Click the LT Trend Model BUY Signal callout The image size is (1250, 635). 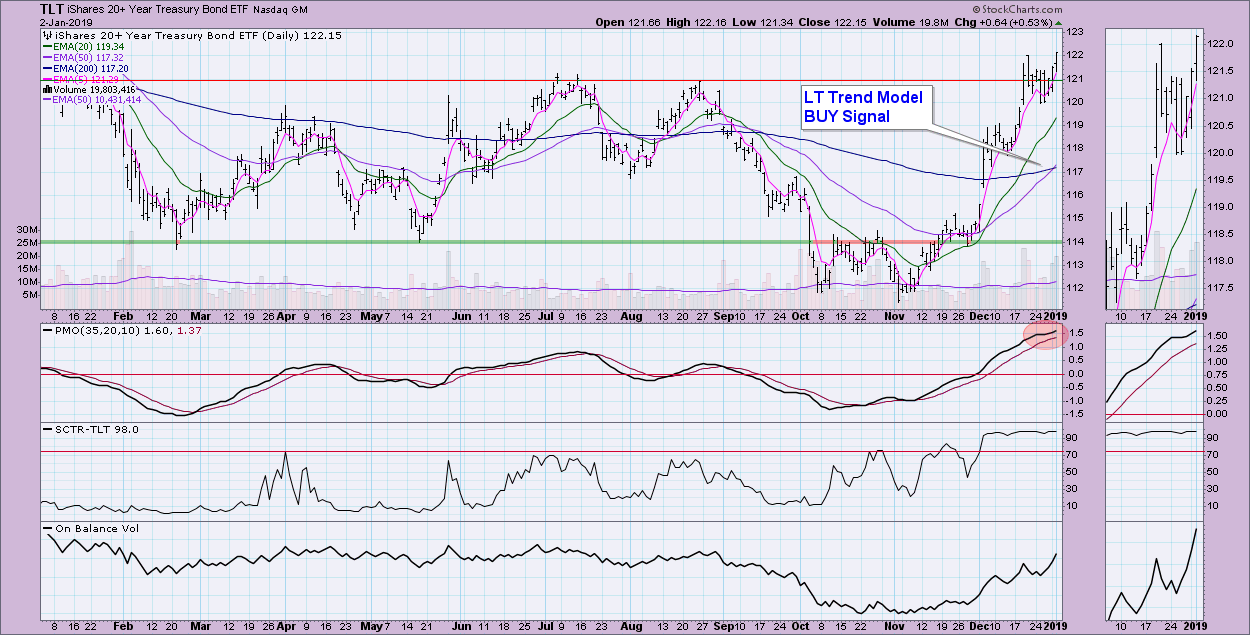[866, 106]
